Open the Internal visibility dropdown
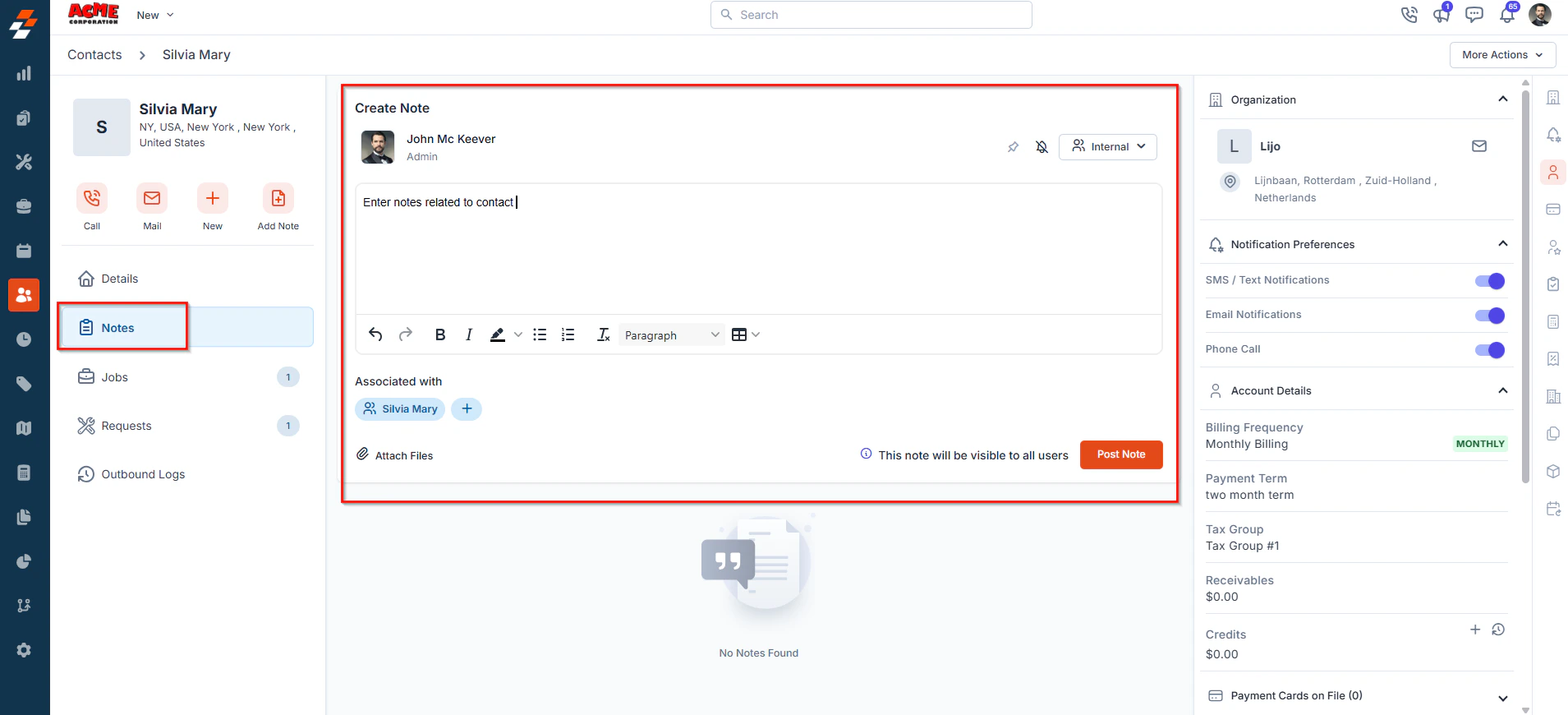The height and width of the screenshot is (715, 1568). 1108,146
